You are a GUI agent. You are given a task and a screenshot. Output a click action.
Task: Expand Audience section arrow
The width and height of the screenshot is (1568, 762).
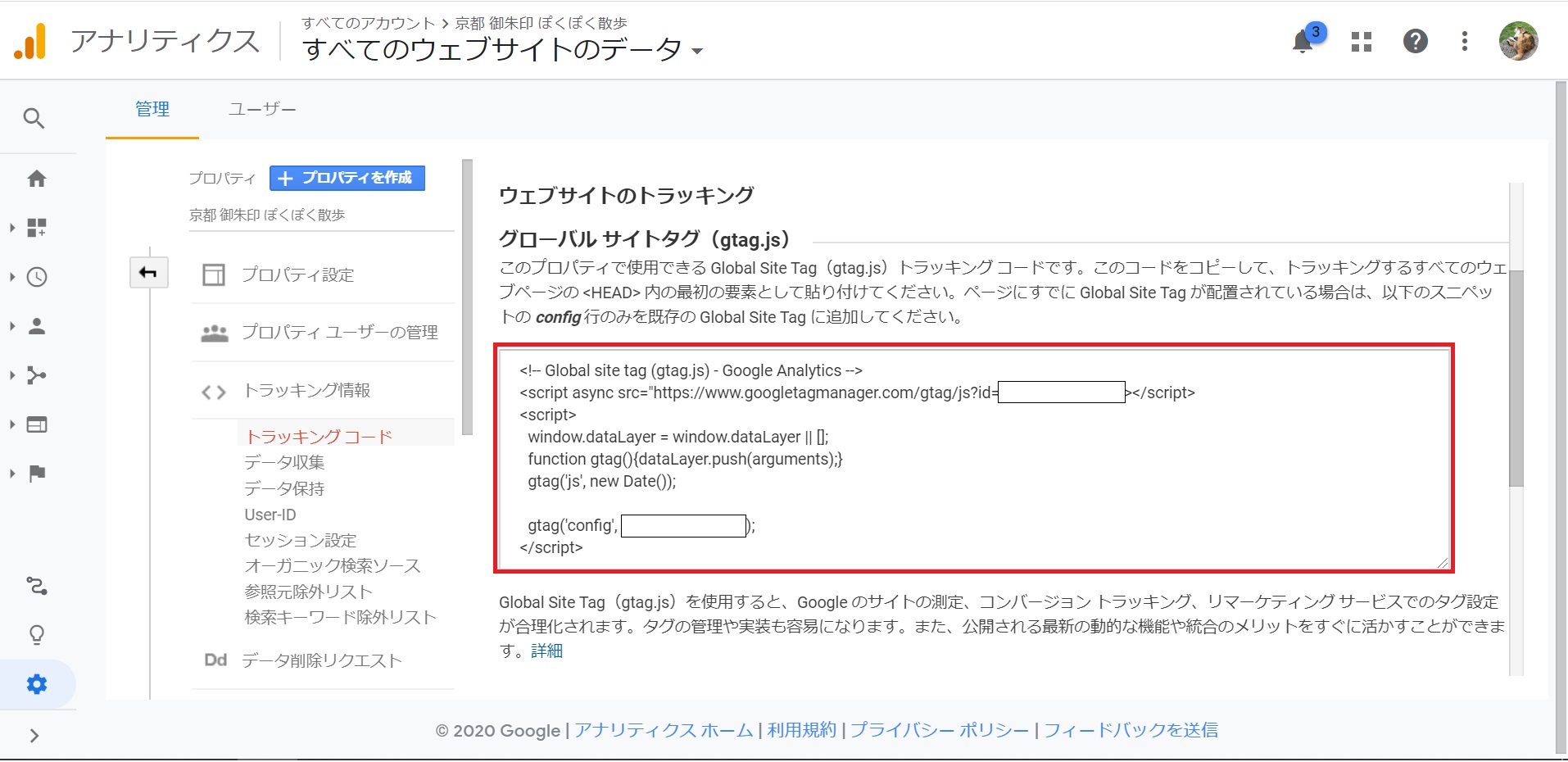[x=12, y=326]
